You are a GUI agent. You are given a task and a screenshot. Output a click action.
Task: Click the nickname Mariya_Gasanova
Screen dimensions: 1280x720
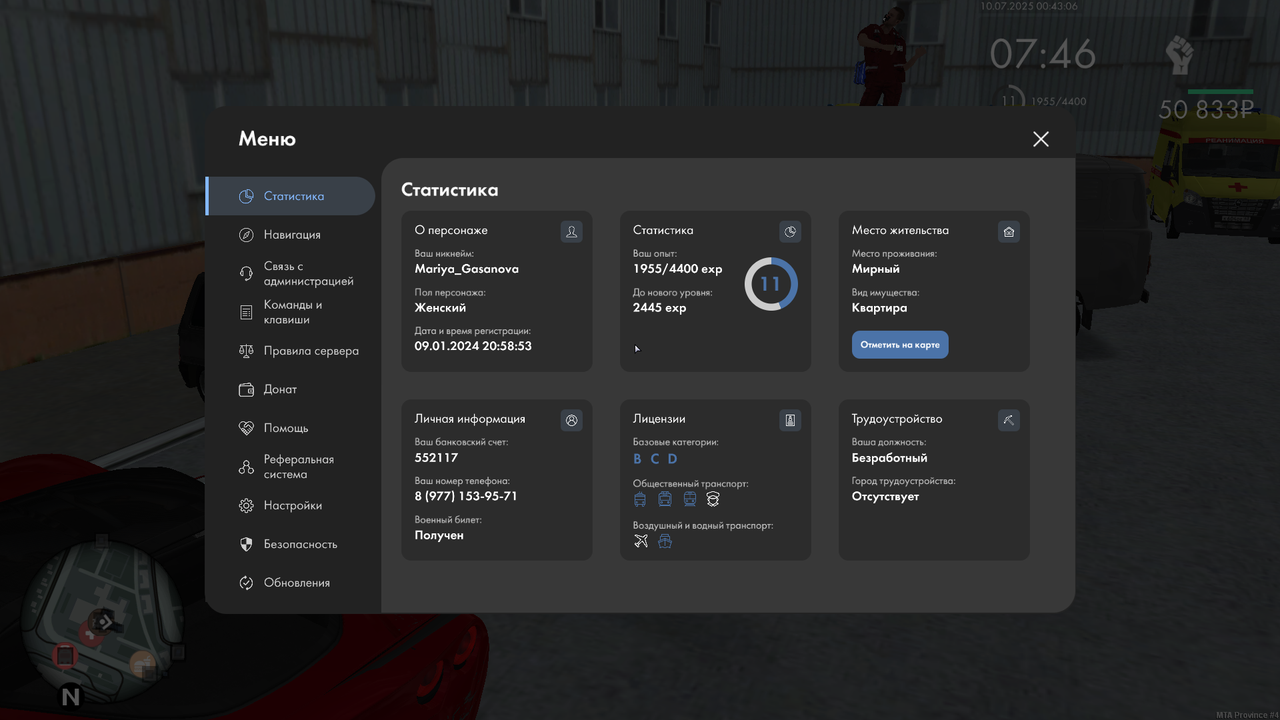pos(466,269)
